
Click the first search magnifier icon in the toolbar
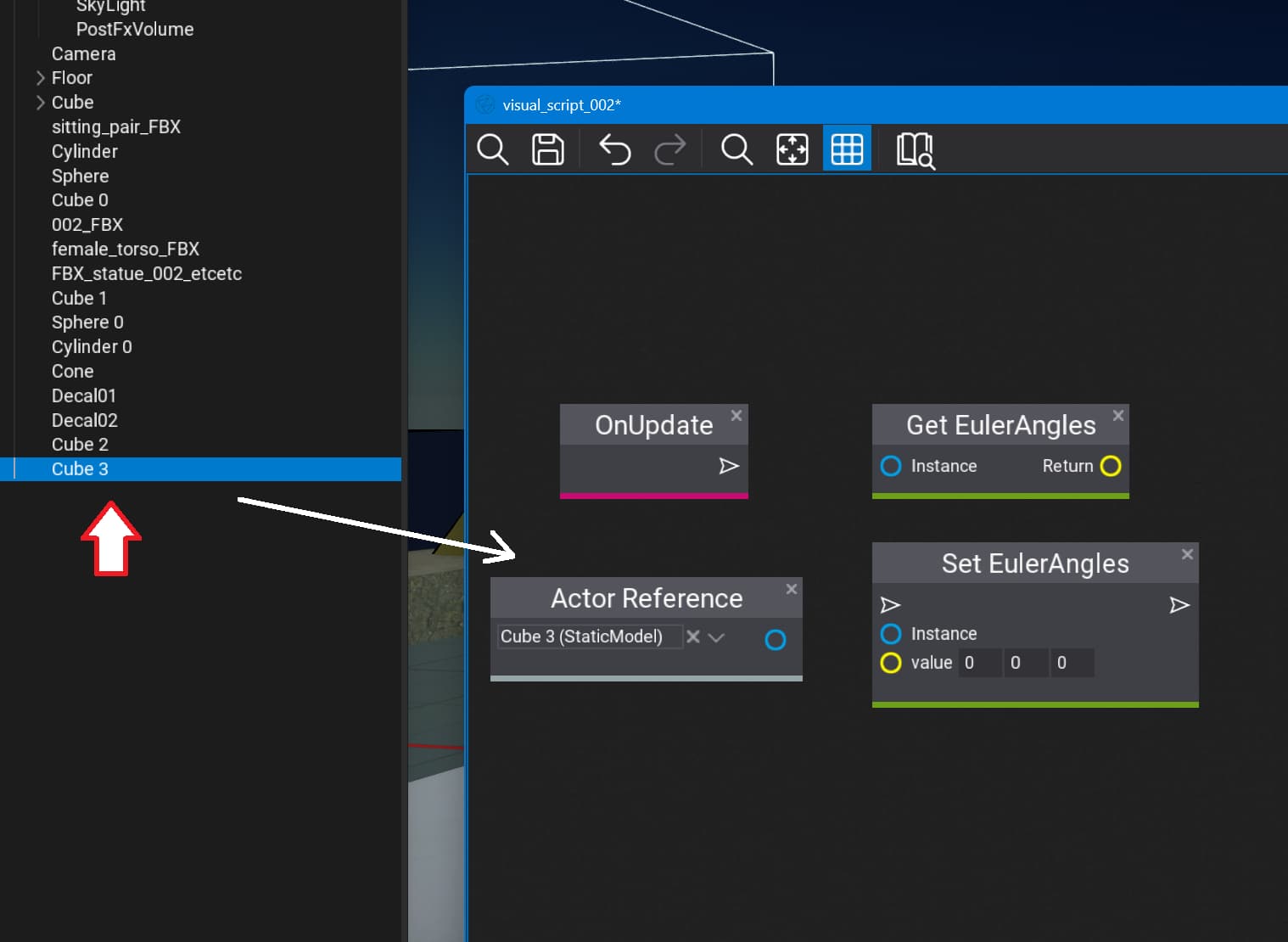point(492,149)
